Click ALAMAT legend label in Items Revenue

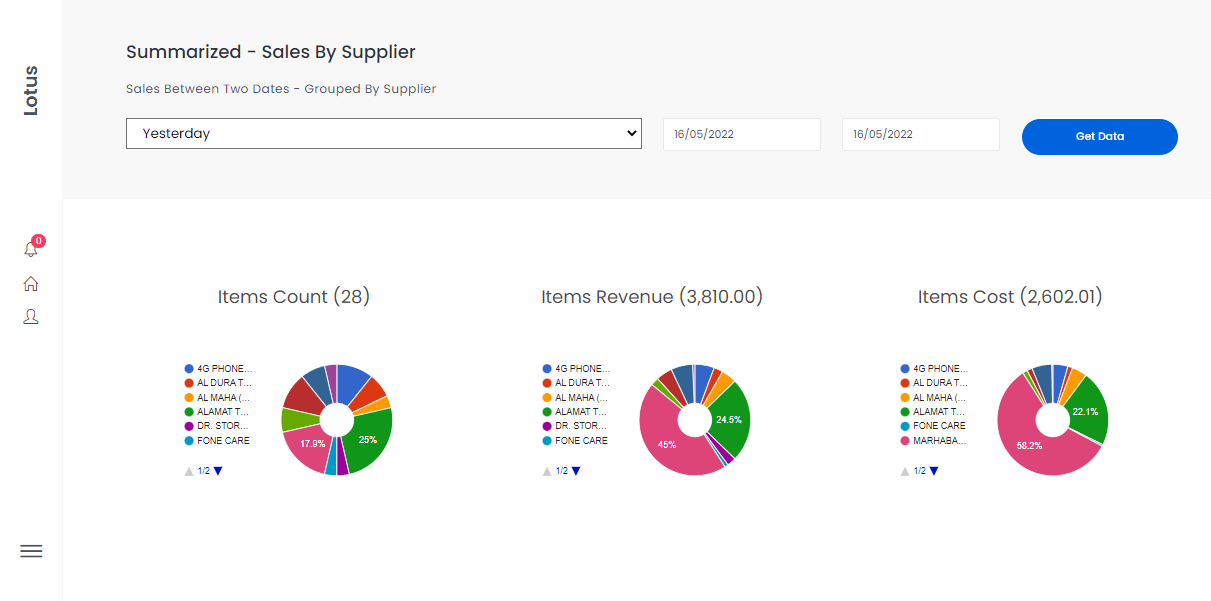point(582,411)
